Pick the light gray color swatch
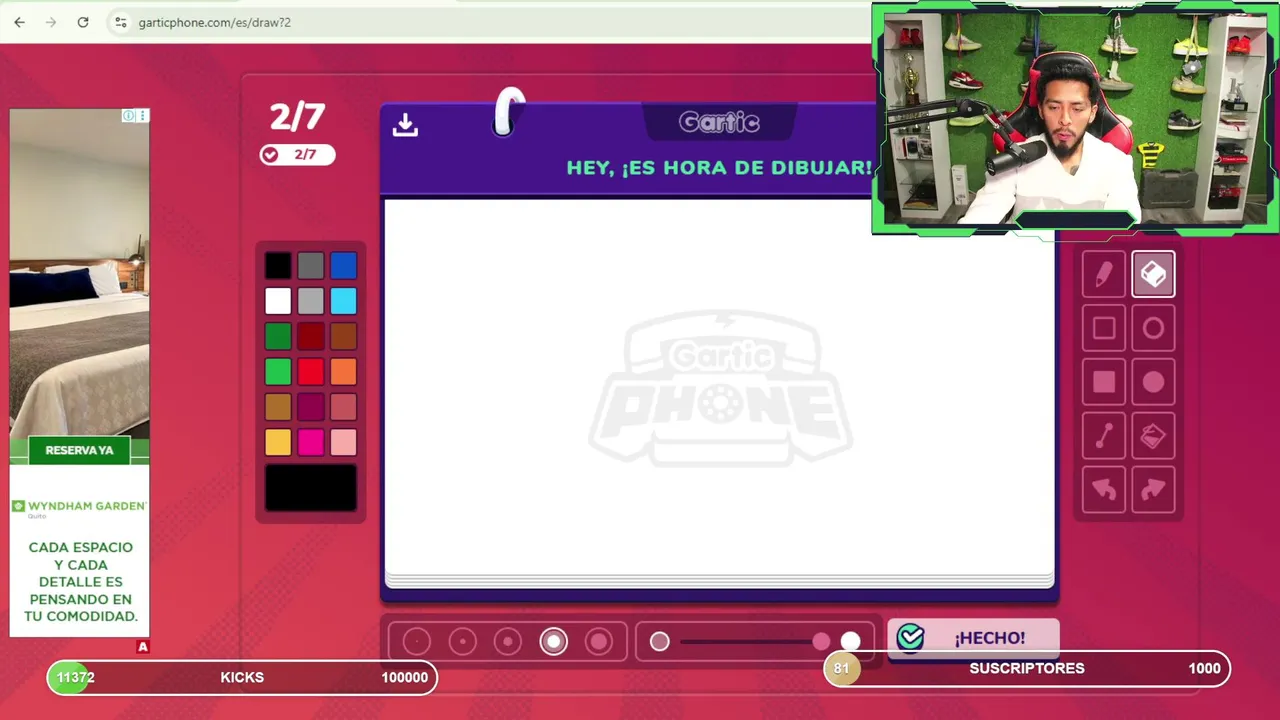The height and width of the screenshot is (720, 1280). point(311,301)
